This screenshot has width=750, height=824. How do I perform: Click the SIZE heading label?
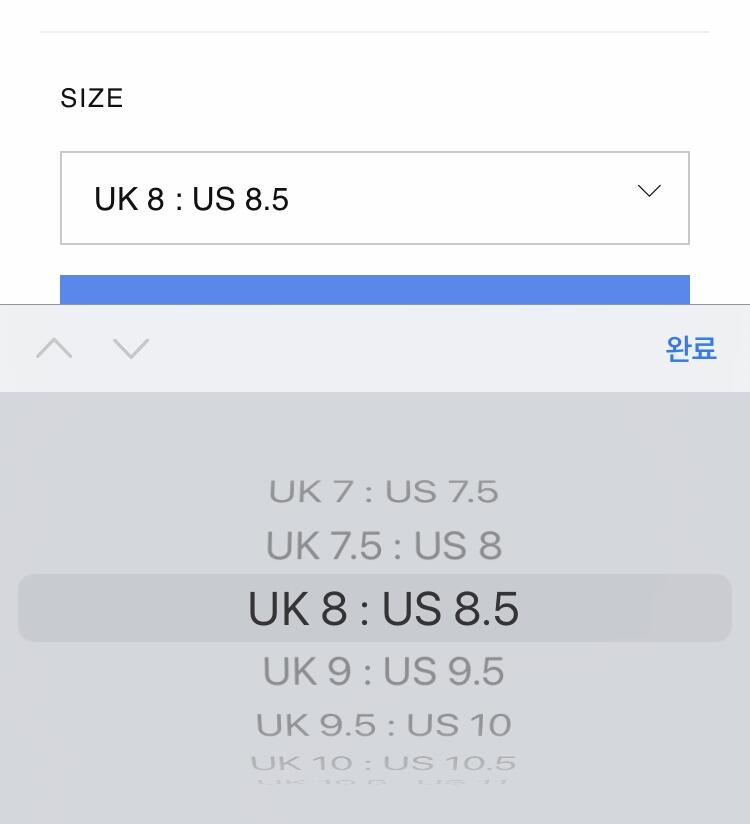(x=92, y=98)
